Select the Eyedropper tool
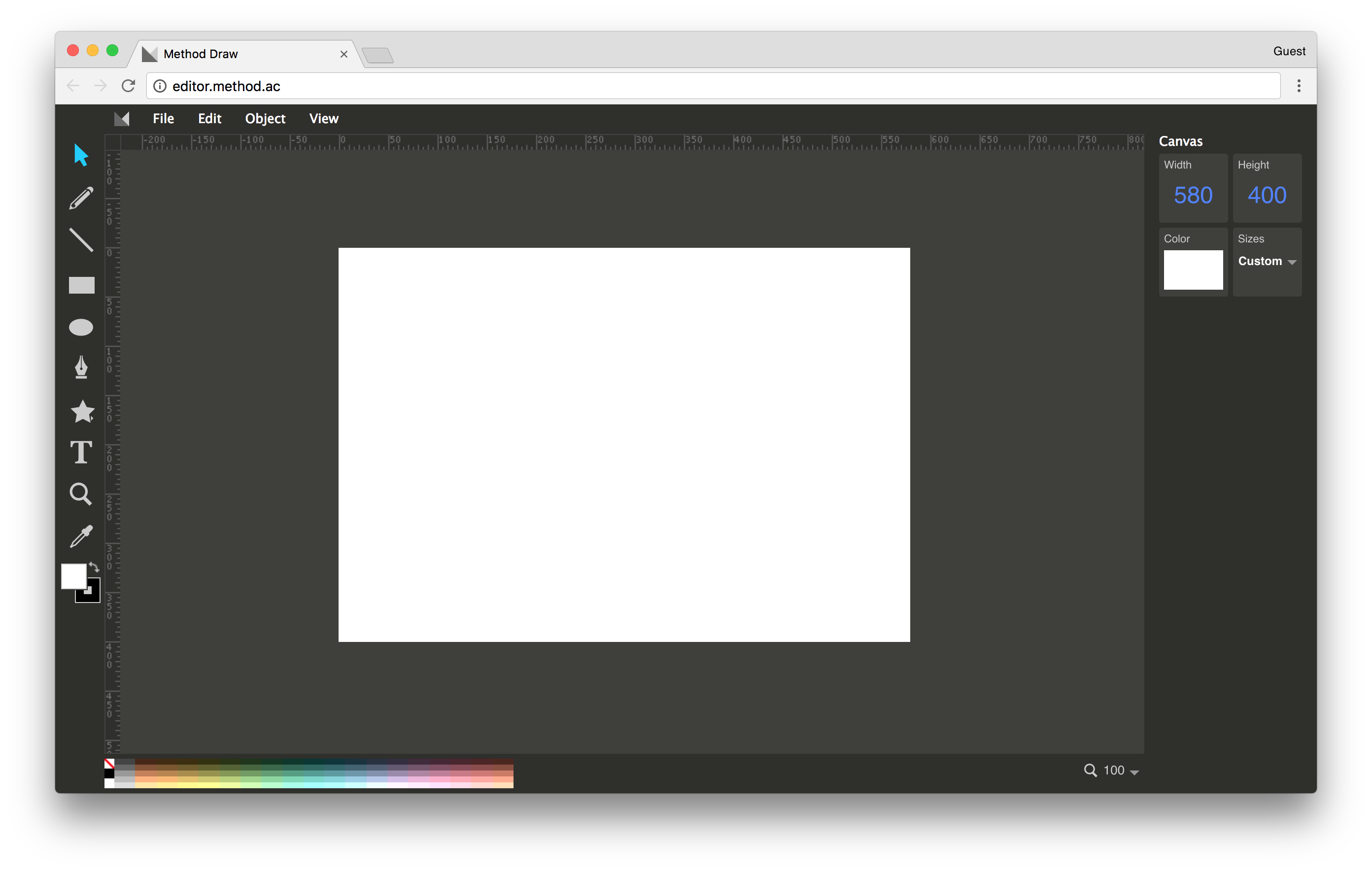Screen dimensions: 1372x872 tap(81, 536)
